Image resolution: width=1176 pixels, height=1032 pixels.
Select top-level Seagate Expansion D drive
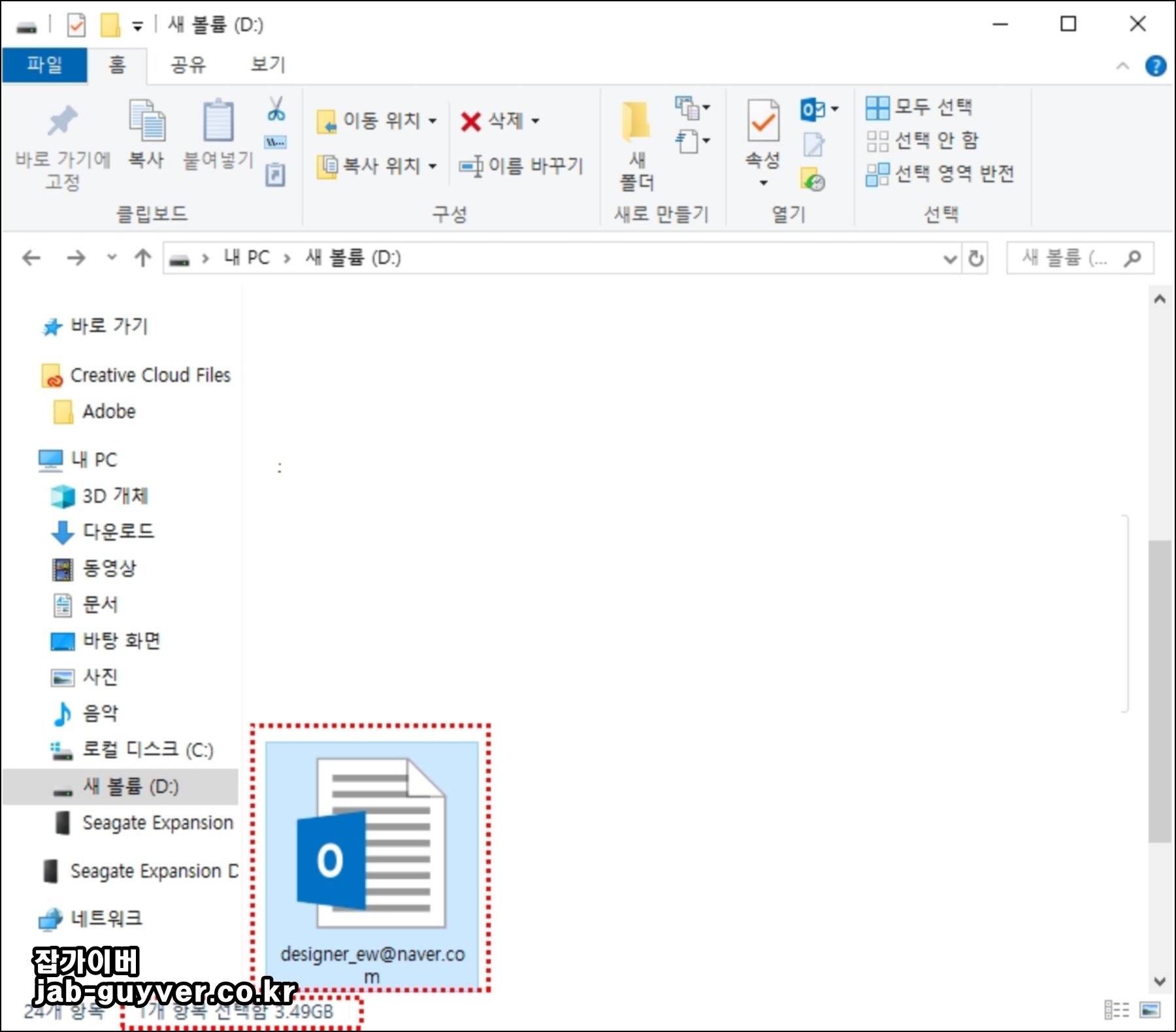click(x=140, y=871)
